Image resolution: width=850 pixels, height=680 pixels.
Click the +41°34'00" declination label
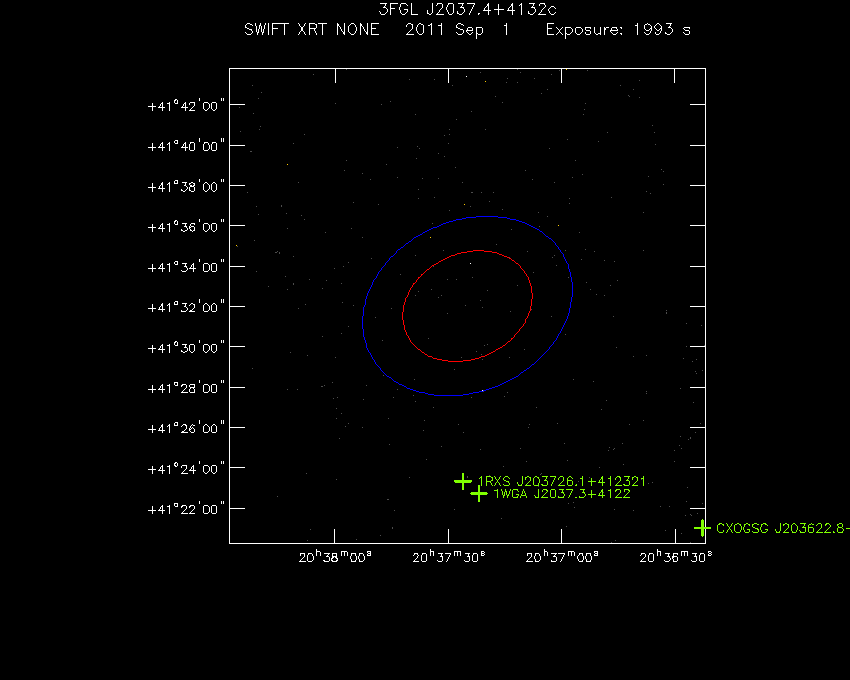pyautogui.click(x=186, y=267)
